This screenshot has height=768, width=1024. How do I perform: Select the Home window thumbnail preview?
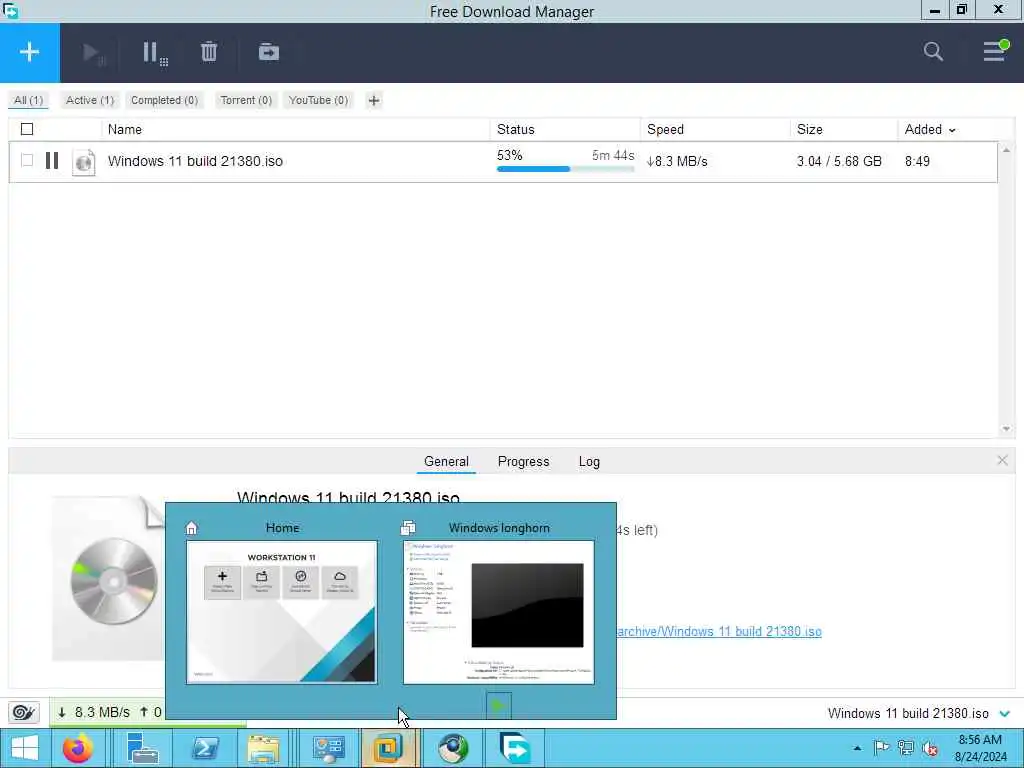coord(281,612)
